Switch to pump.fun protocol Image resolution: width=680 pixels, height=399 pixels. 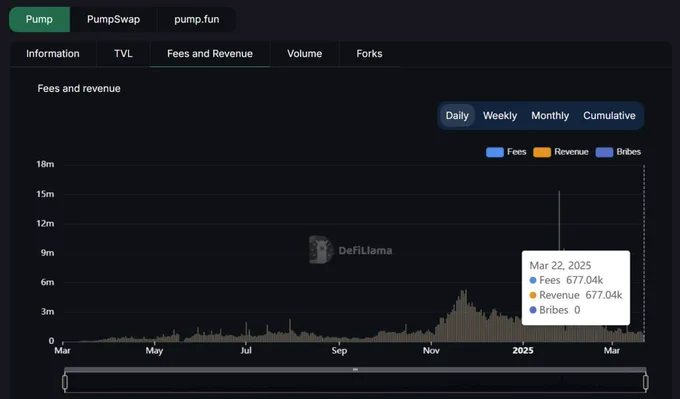click(x=196, y=20)
